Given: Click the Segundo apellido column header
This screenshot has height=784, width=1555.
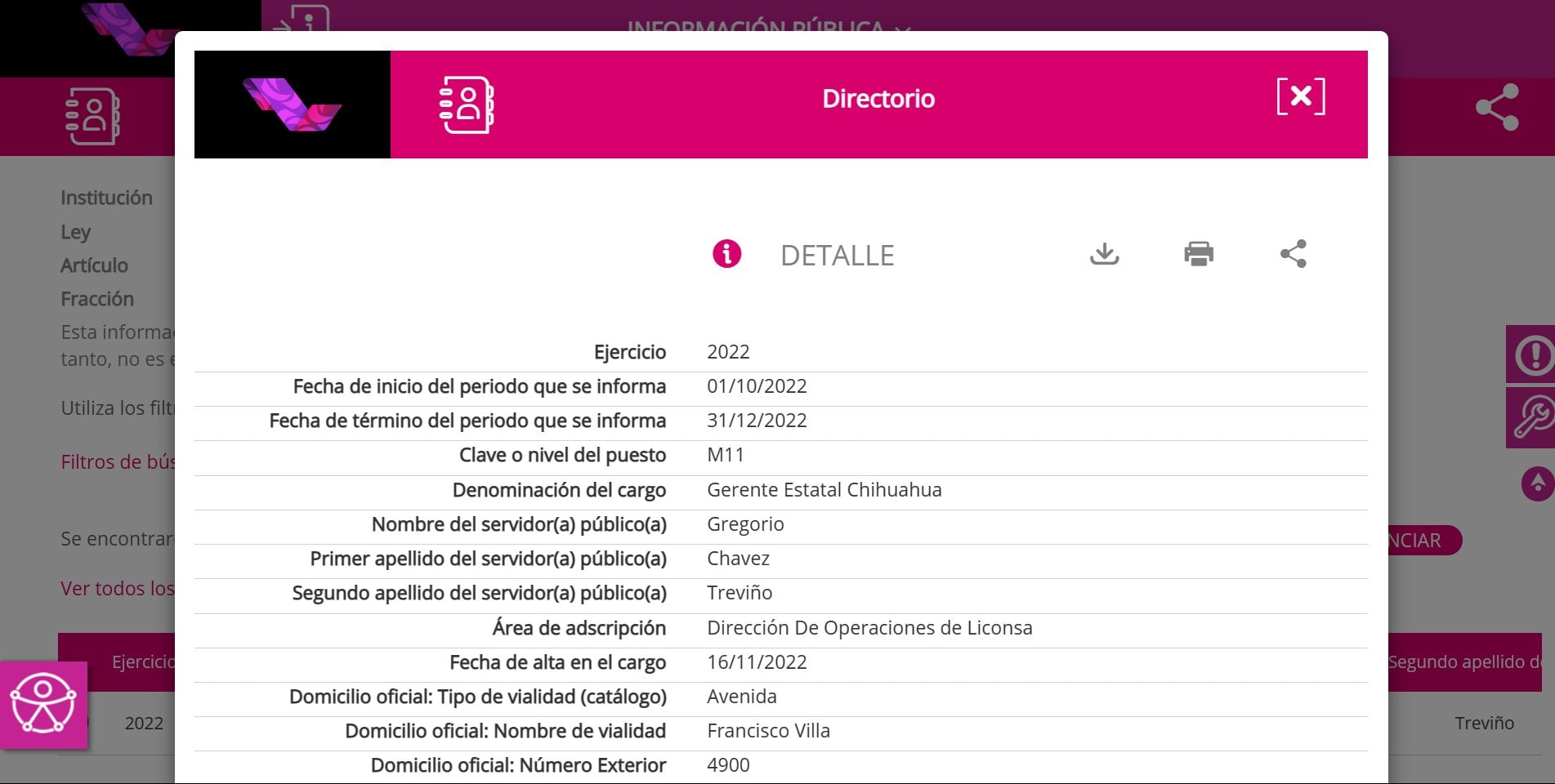Looking at the screenshot, I should tap(1463, 662).
